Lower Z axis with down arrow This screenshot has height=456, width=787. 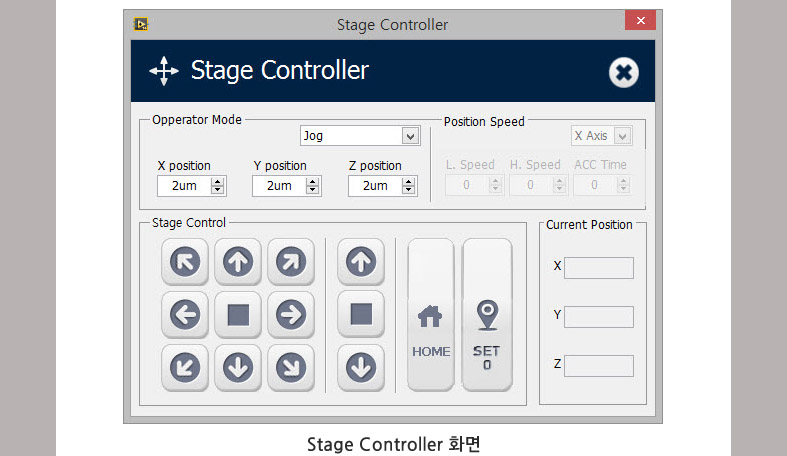click(361, 368)
